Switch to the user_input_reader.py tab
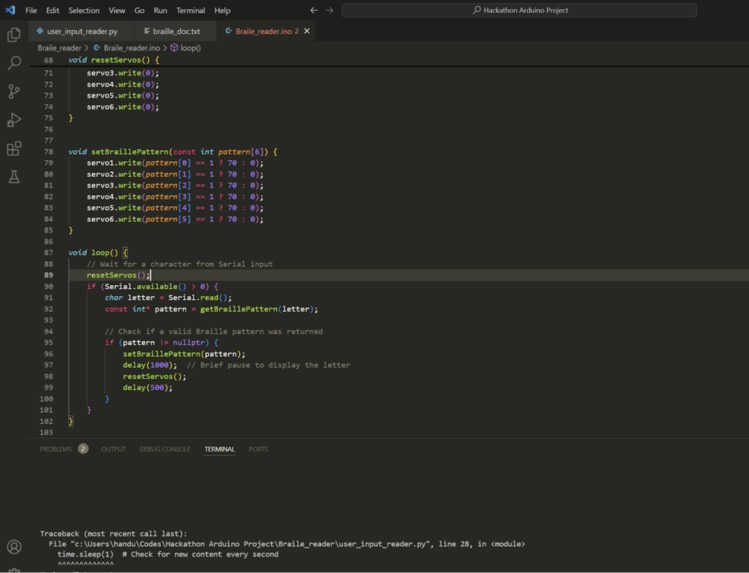The image size is (749, 573). tap(82, 31)
